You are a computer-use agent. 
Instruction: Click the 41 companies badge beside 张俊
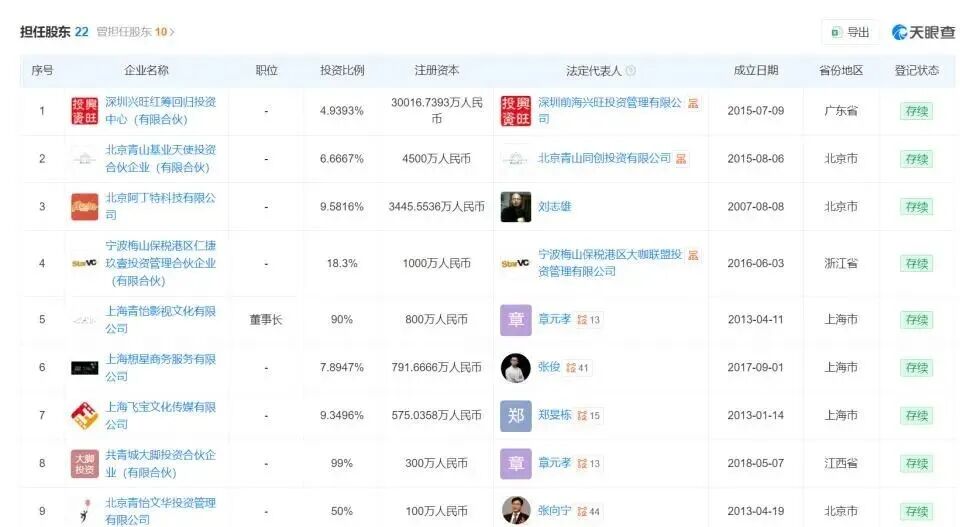pos(577,368)
